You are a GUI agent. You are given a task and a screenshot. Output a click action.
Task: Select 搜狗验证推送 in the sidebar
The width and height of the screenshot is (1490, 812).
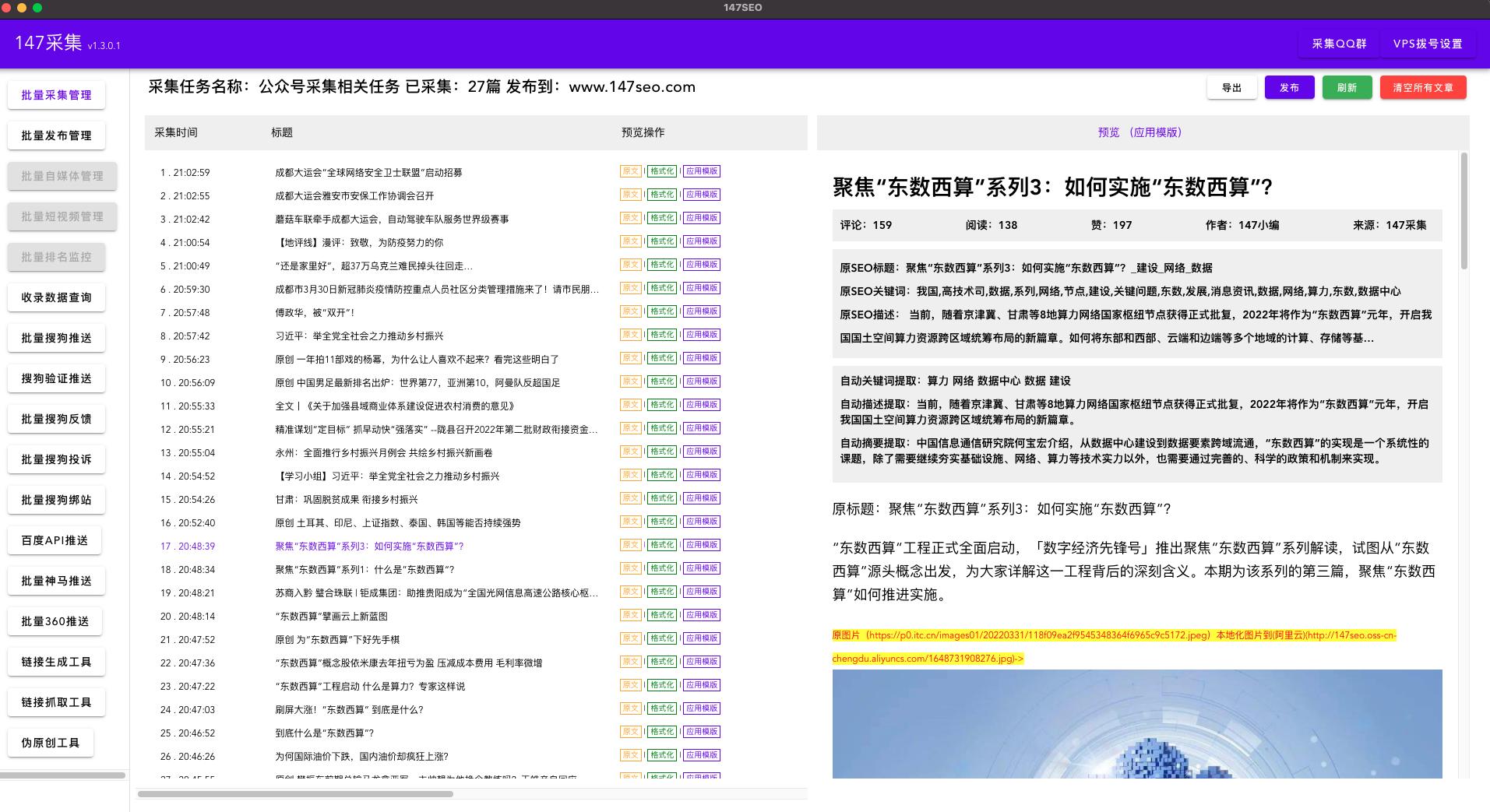pos(56,378)
